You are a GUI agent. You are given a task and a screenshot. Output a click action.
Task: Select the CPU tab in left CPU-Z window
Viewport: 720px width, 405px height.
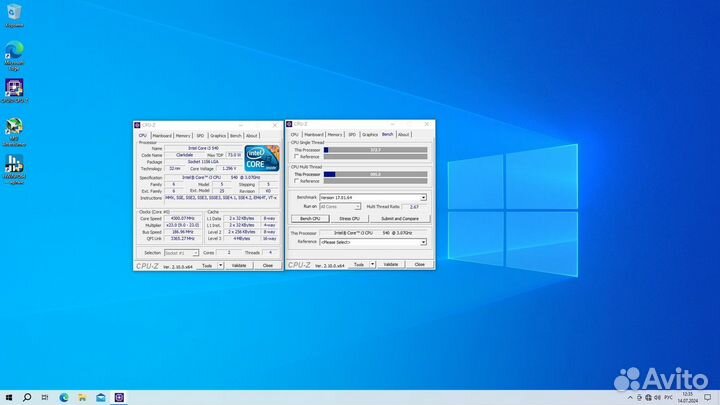(143, 135)
